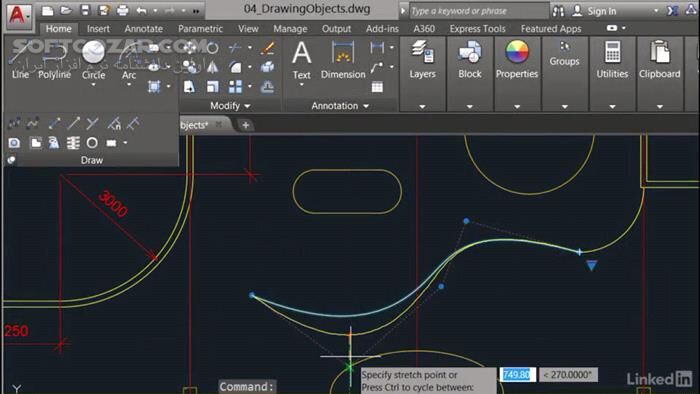
Task: Click the Offset tool icon
Action: tap(267, 87)
